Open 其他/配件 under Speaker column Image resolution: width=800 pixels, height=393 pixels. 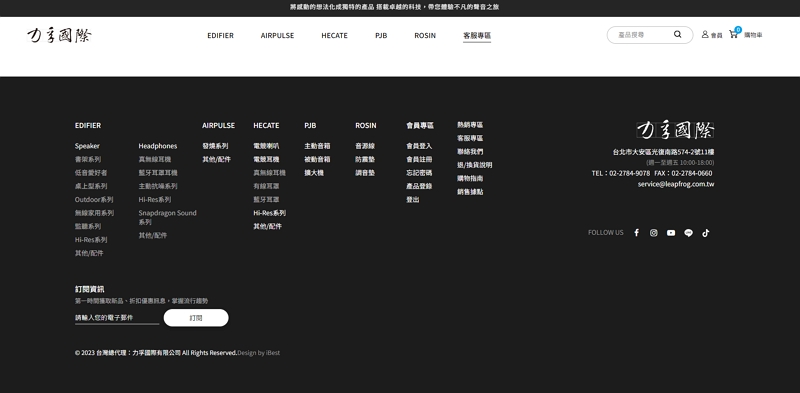click(x=89, y=253)
